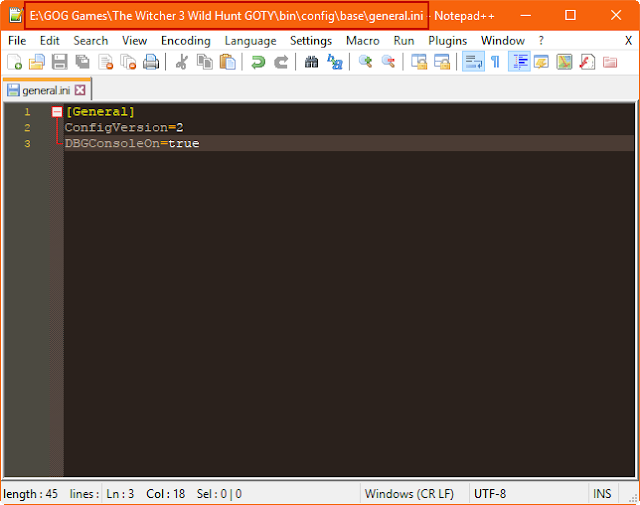
Task: Copy selection with the toolbar copy icon
Action: (204, 62)
